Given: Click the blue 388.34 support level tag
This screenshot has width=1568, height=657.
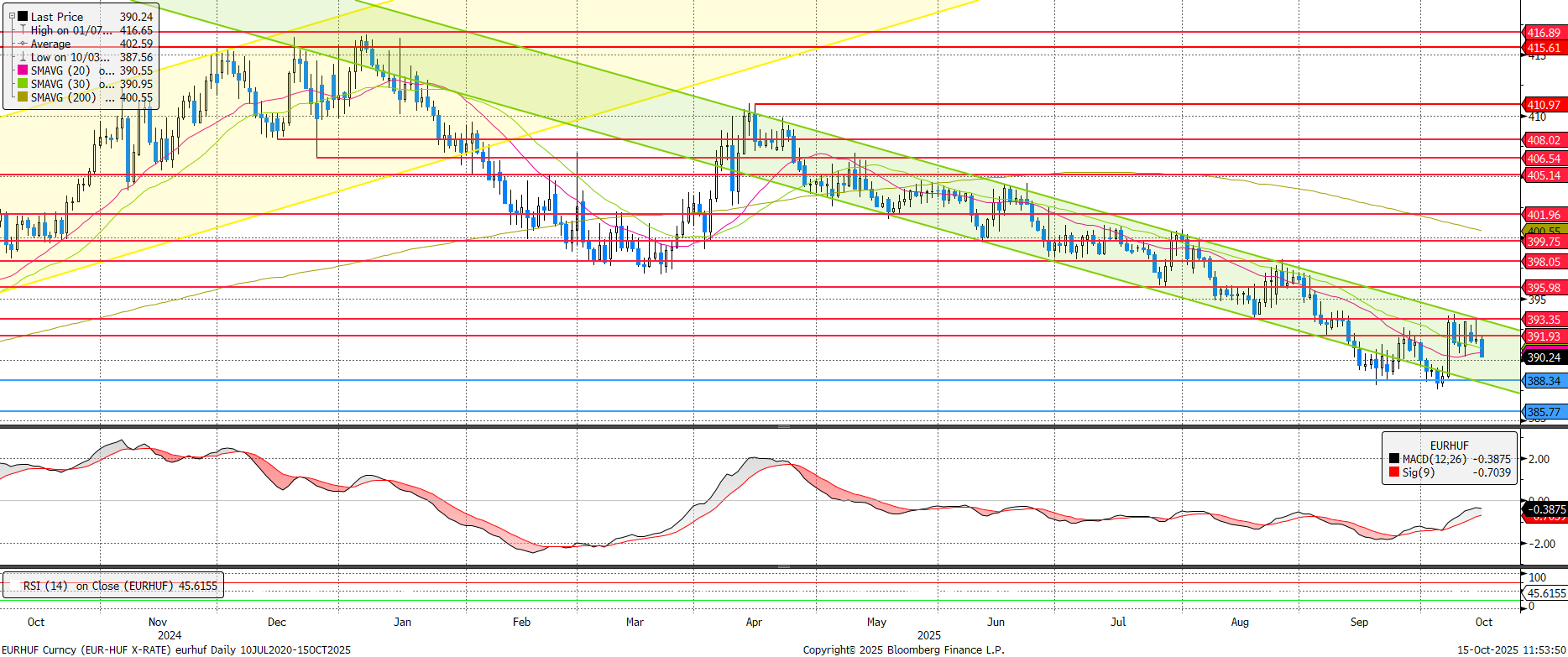Looking at the screenshot, I should pos(1543,381).
